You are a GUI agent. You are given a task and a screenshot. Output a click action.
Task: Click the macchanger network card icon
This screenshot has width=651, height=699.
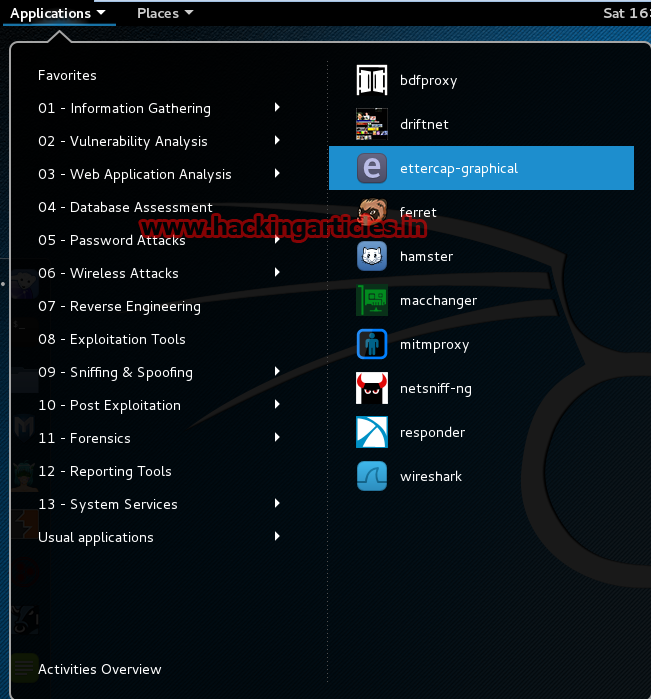pyautogui.click(x=372, y=300)
